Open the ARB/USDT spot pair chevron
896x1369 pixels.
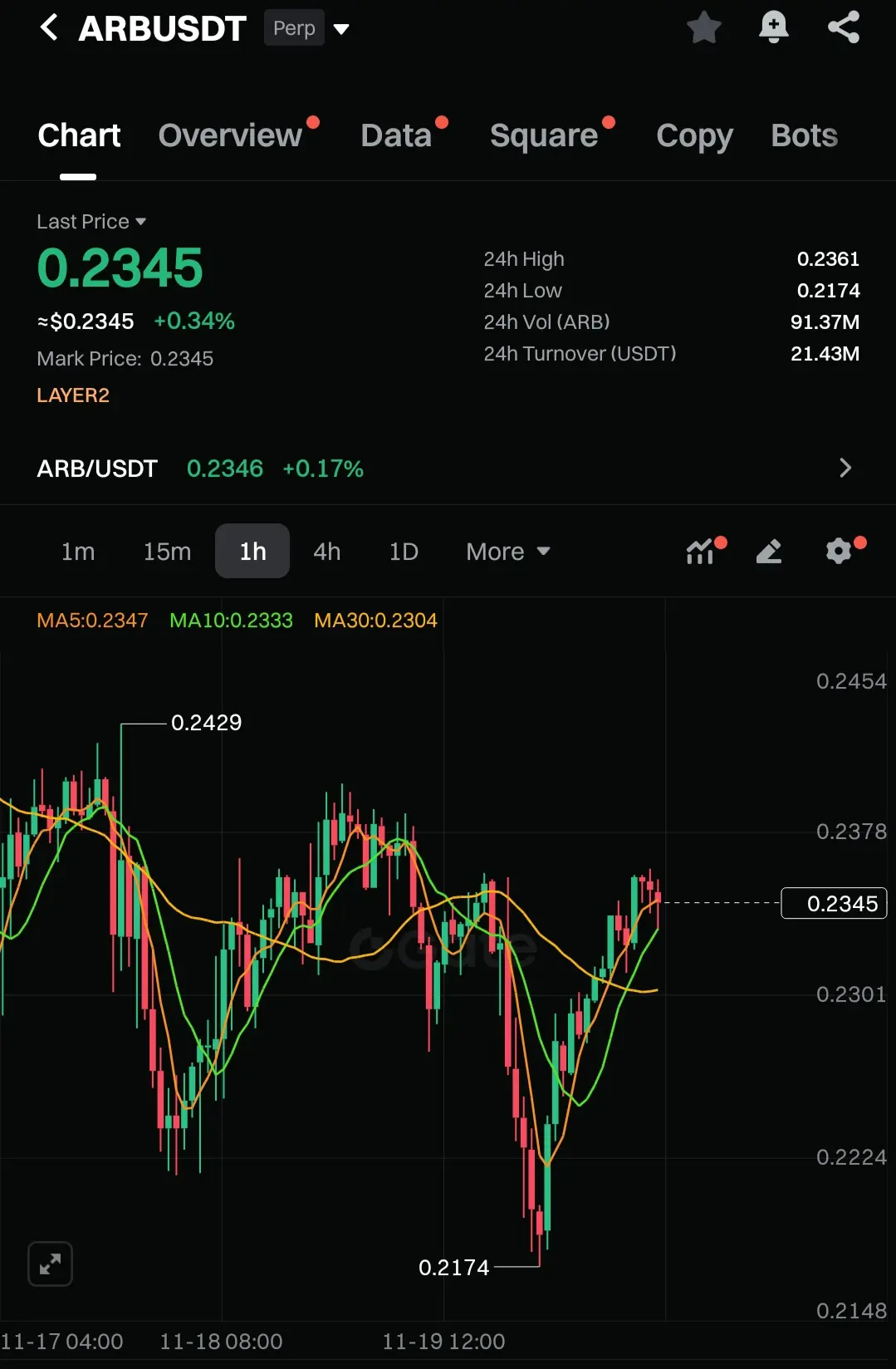coord(845,469)
